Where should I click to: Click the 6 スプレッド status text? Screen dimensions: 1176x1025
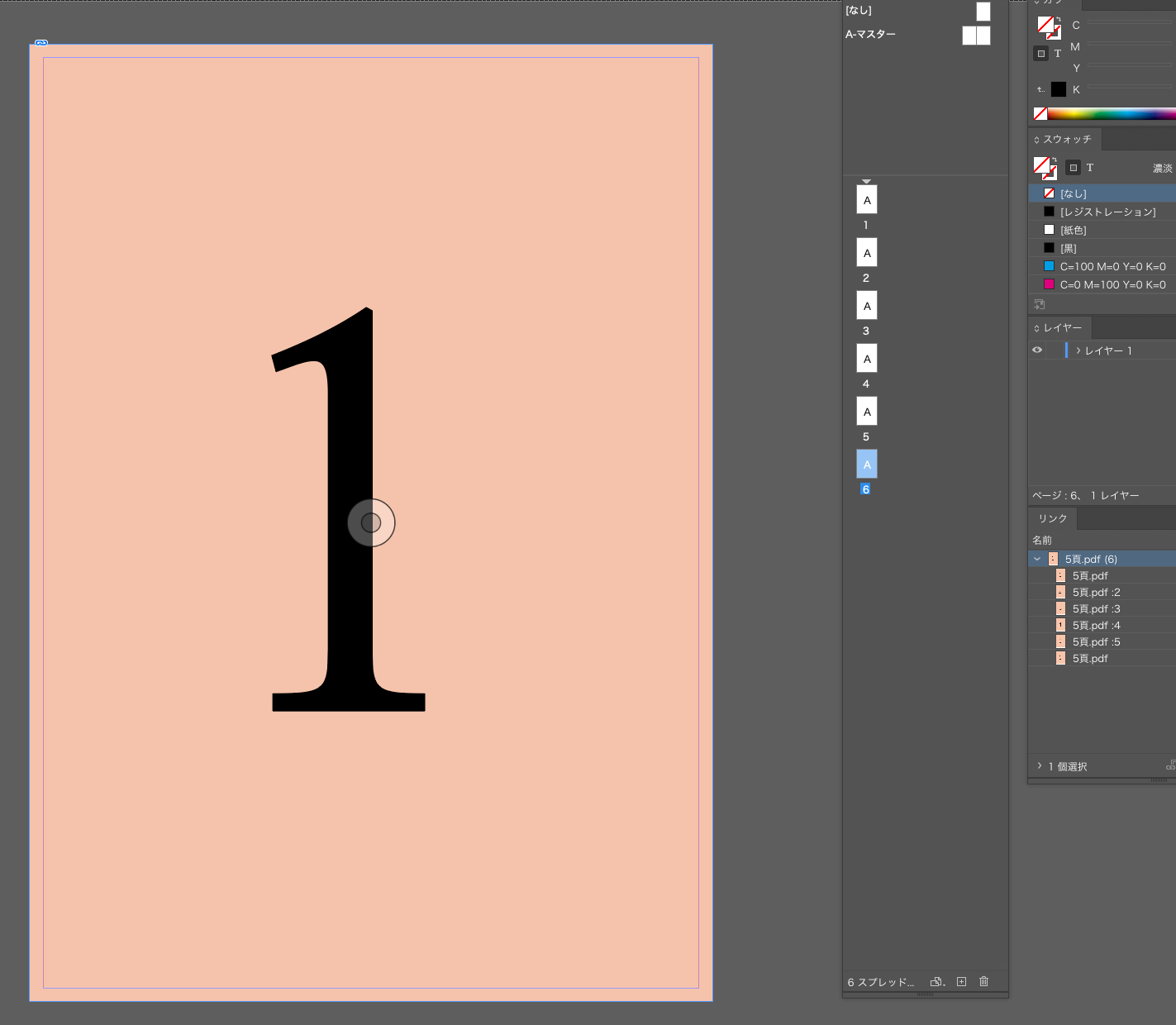881,982
